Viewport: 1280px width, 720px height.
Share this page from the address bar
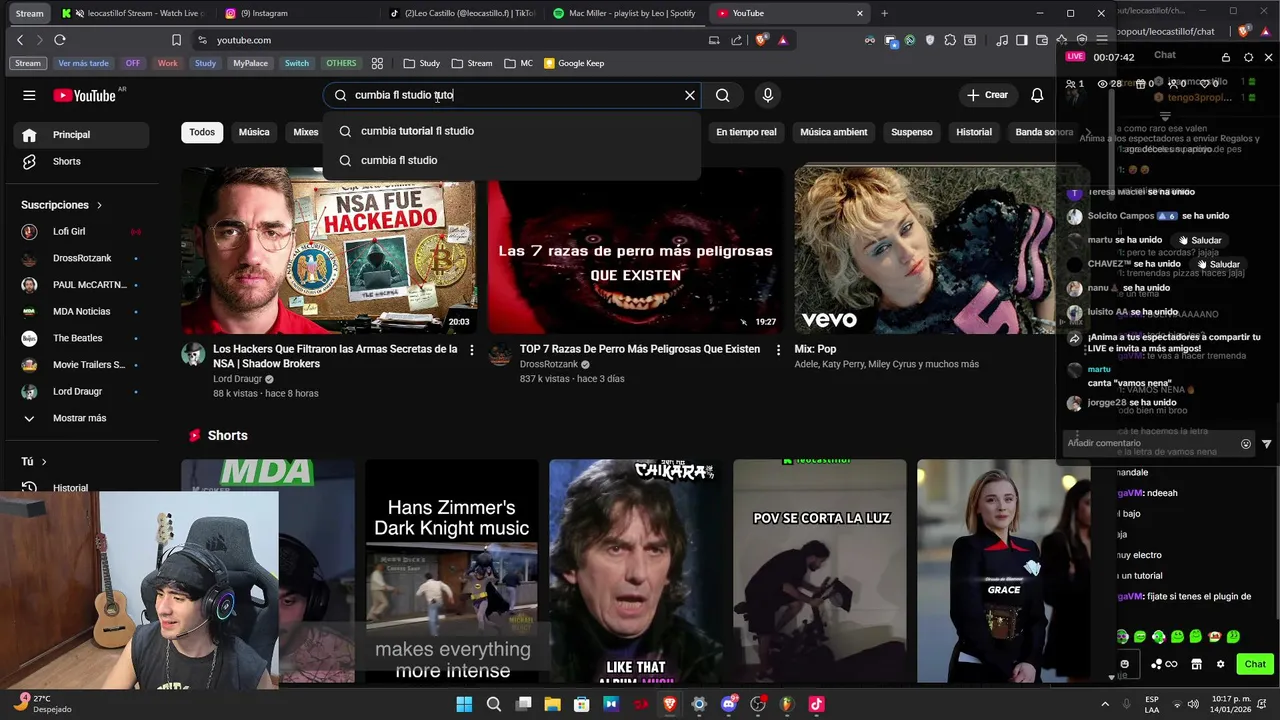coord(737,40)
